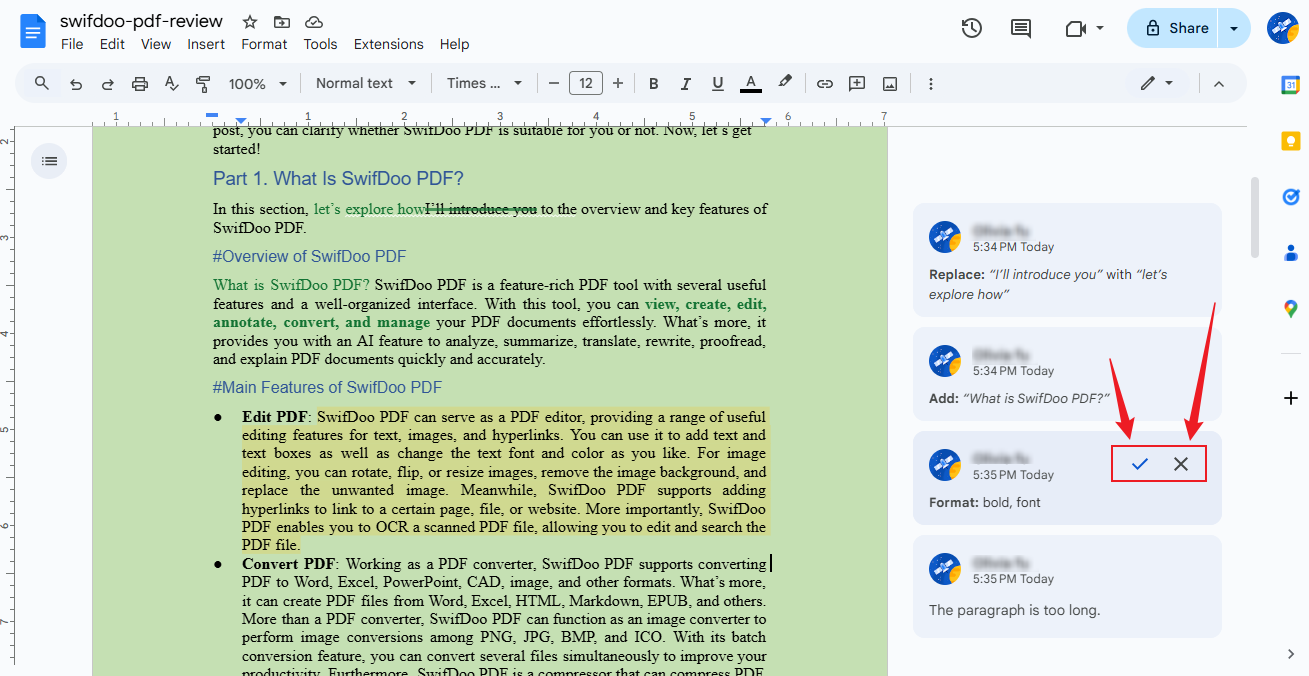Click the font size 12 field
This screenshot has width=1309, height=676.
pyautogui.click(x=586, y=84)
